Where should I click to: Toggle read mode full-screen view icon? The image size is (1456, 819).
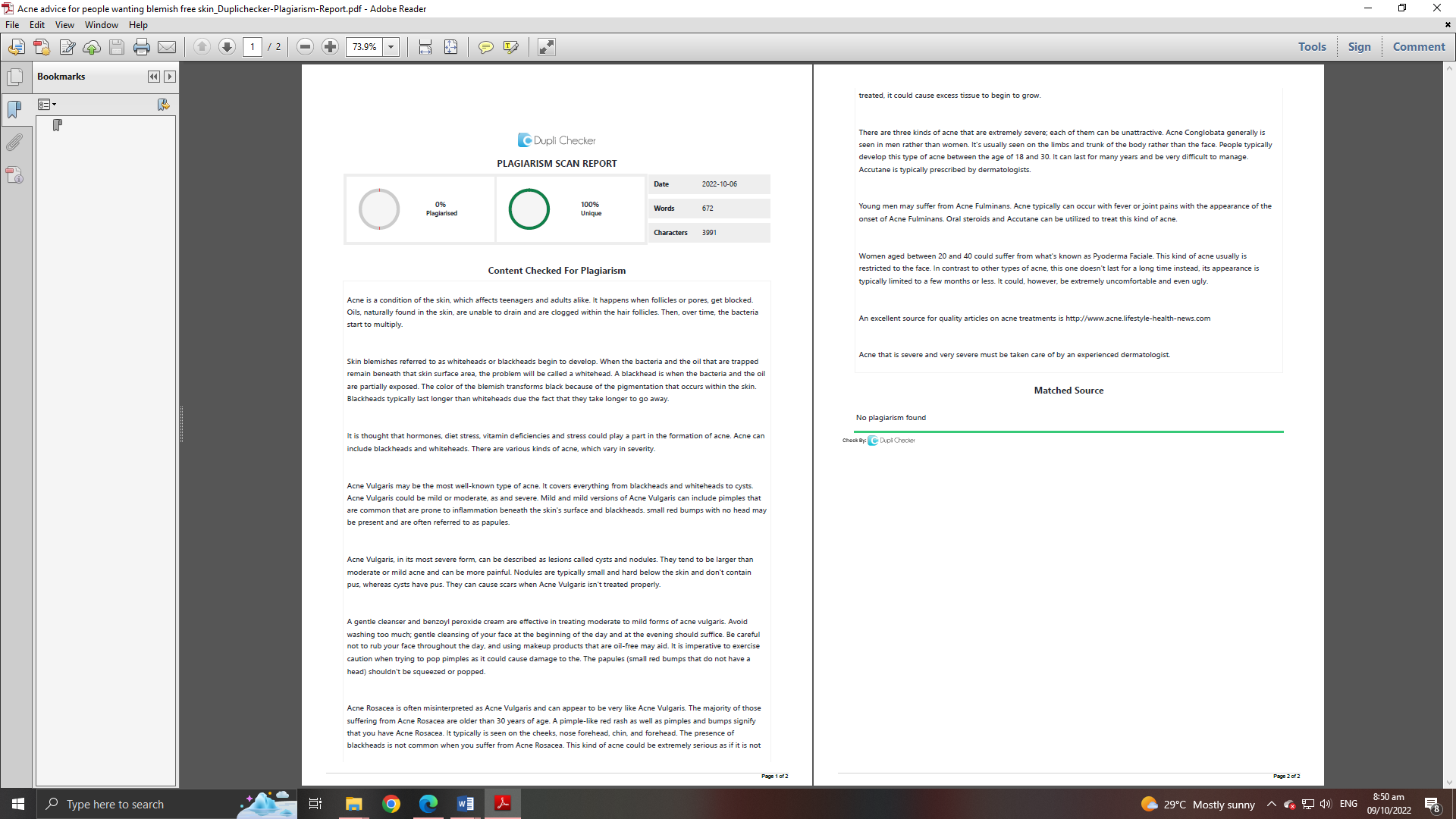coord(546,47)
